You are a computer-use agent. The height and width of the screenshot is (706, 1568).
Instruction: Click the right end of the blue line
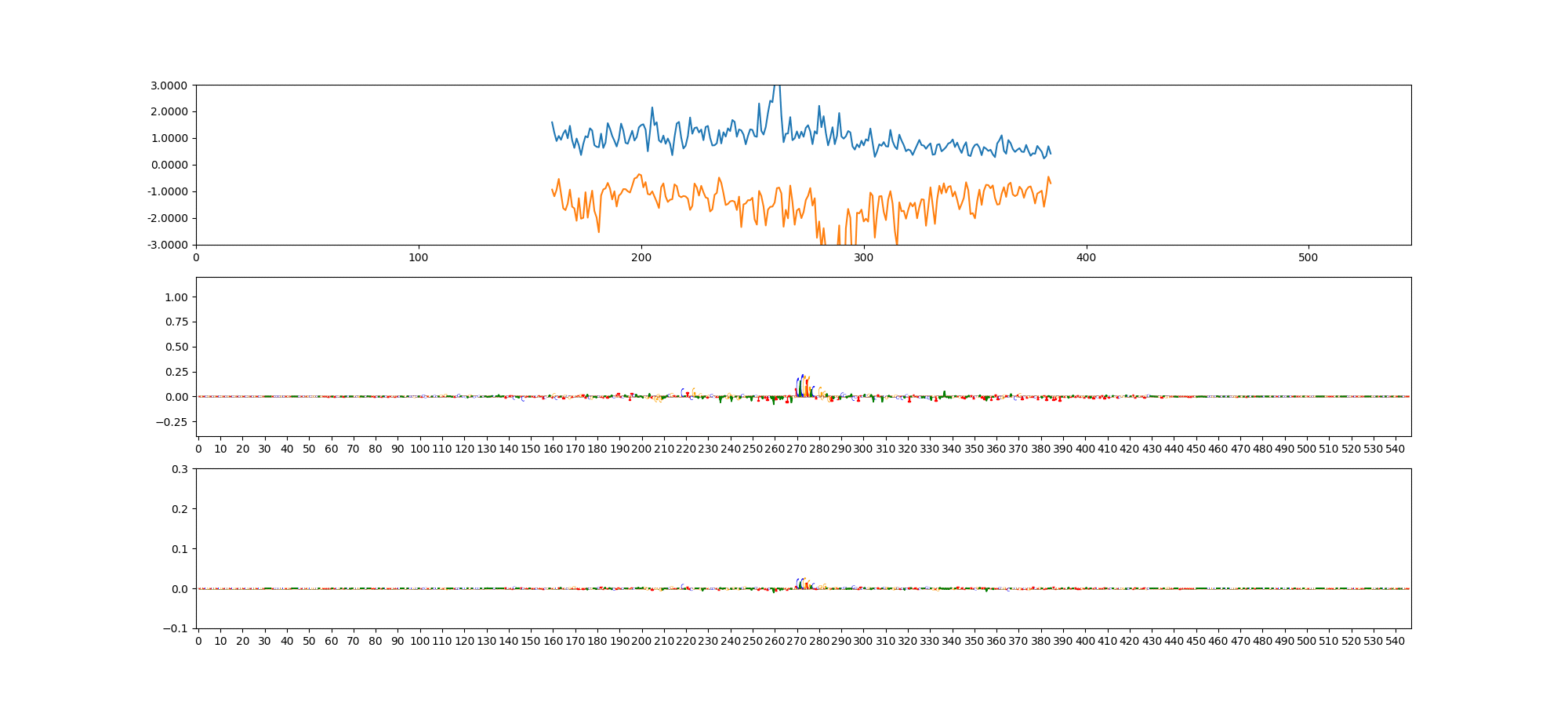click(x=1051, y=153)
